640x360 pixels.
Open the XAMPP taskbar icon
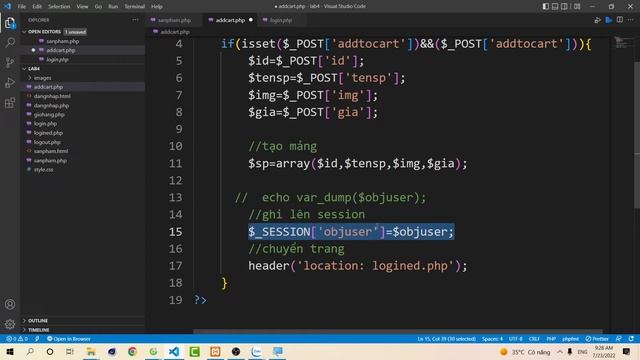(x=215, y=351)
